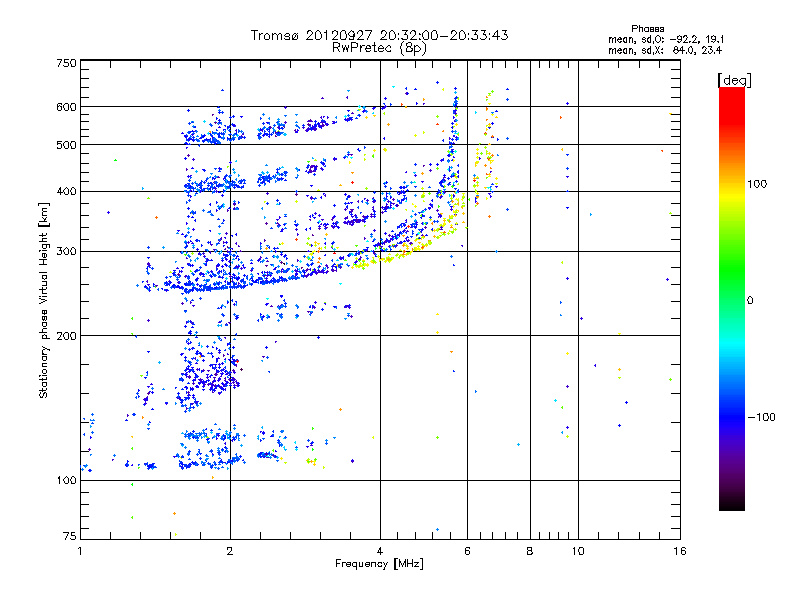
Task: Click the y-axis tick label '400'
Action: point(66,191)
